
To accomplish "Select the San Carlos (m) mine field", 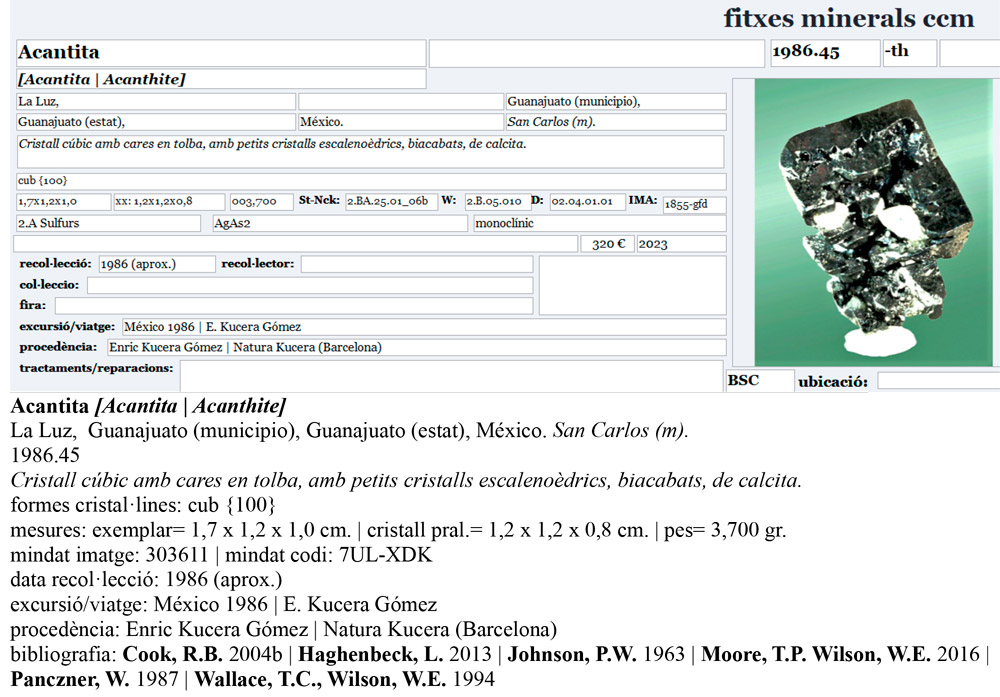I will [615, 122].
